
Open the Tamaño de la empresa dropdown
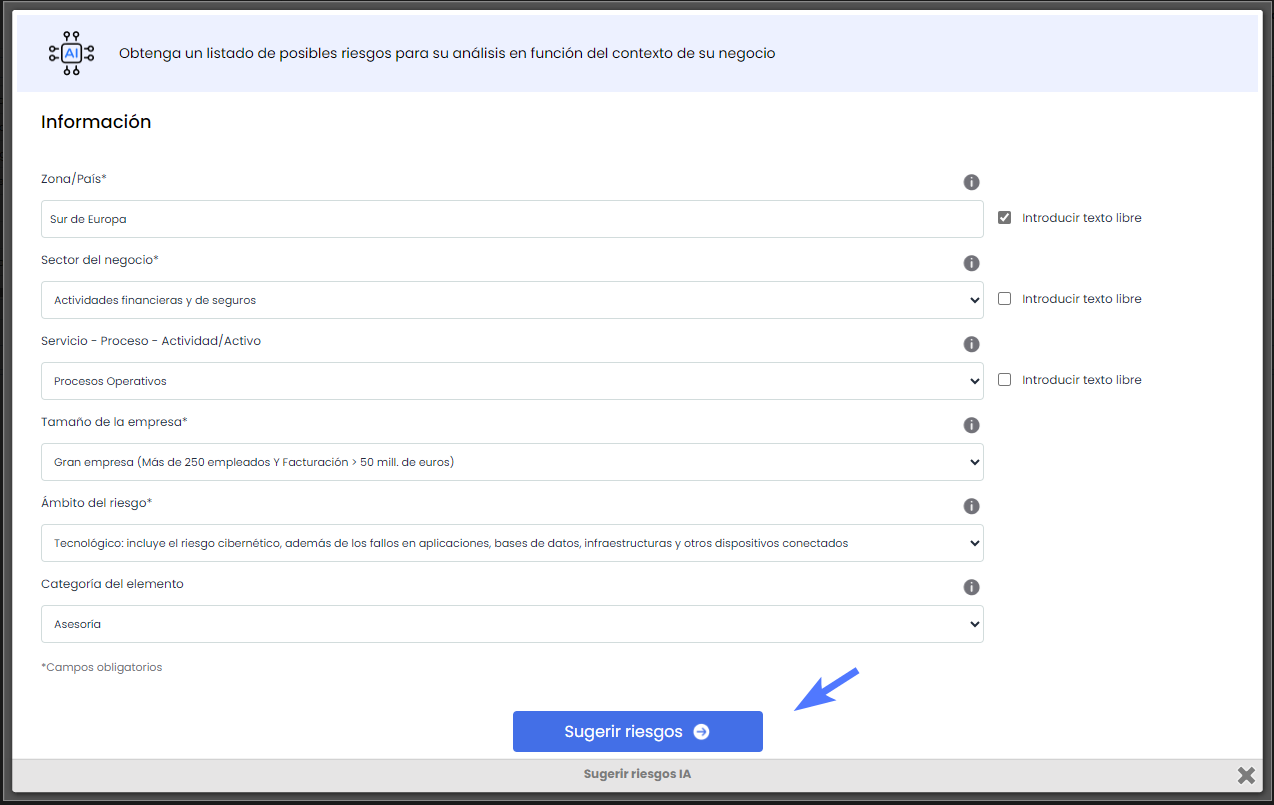tap(511, 462)
